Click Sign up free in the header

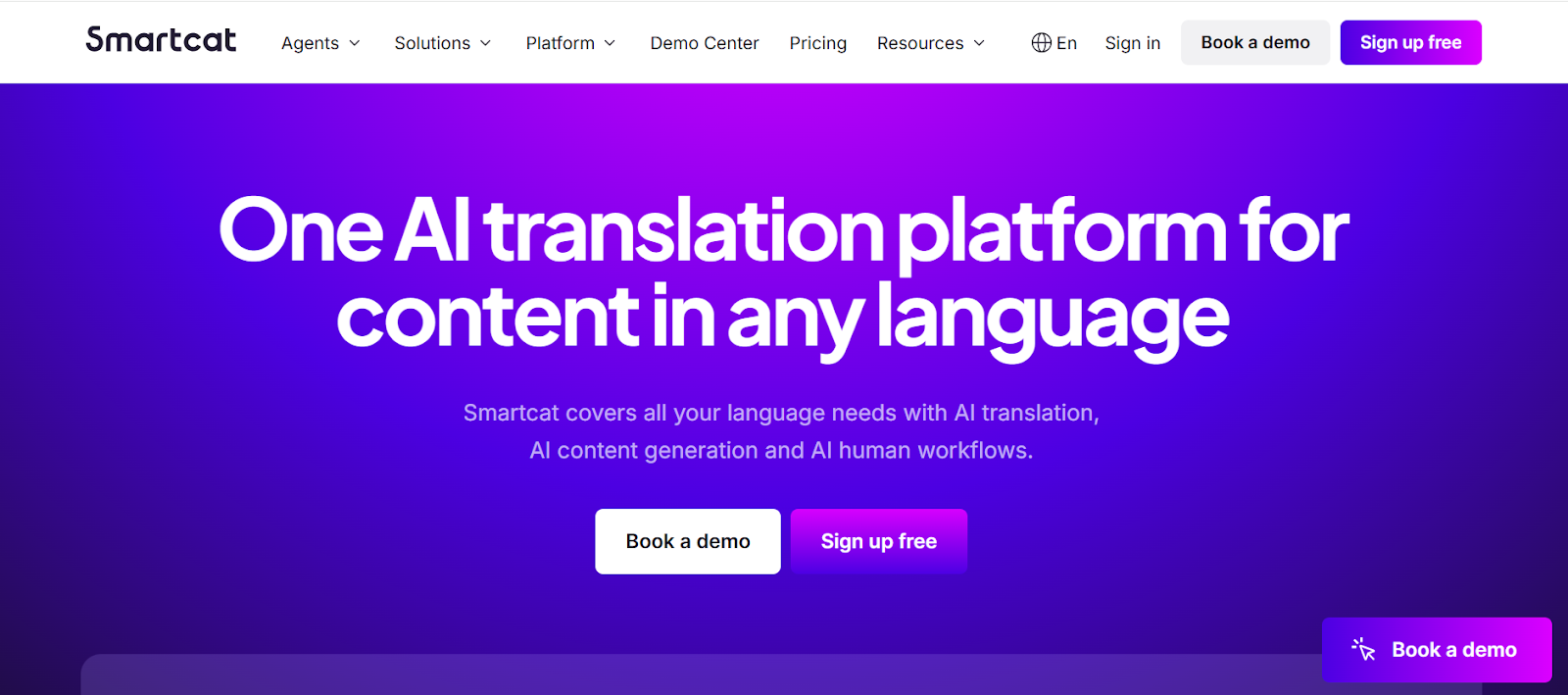(x=1411, y=42)
